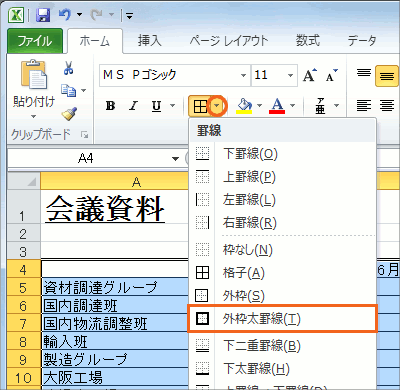Open the undo history dropdown arrow
This screenshot has width=400, height=390.
(x=79, y=15)
